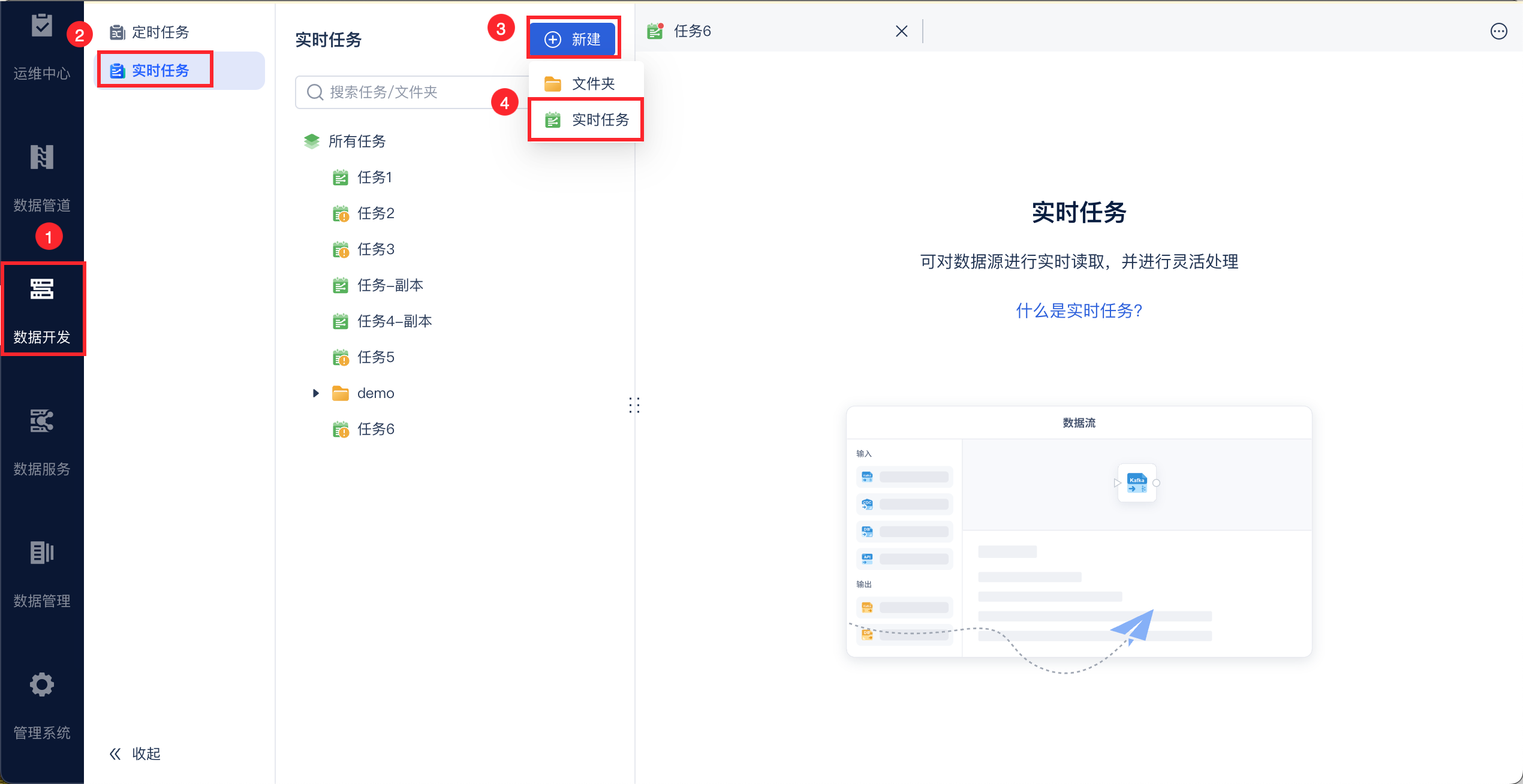Choose 文件夹 from the new menu
Image resolution: width=1523 pixels, height=784 pixels.
point(585,84)
